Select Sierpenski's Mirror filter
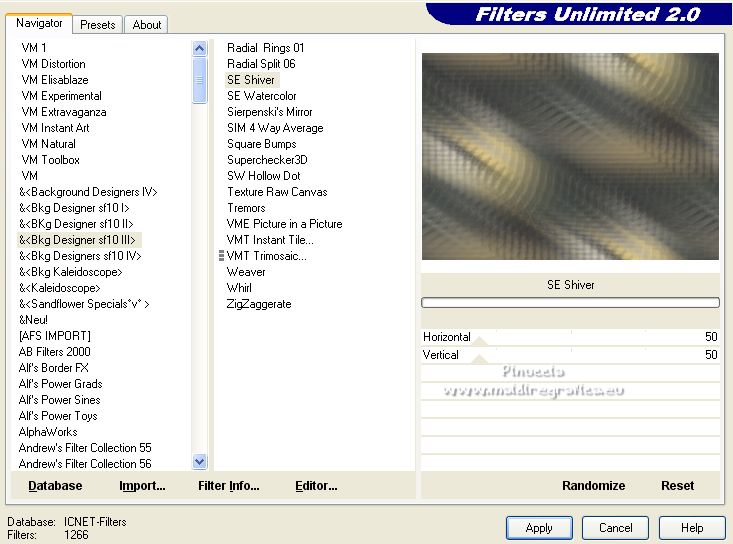733x544 pixels. tap(269, 112)
